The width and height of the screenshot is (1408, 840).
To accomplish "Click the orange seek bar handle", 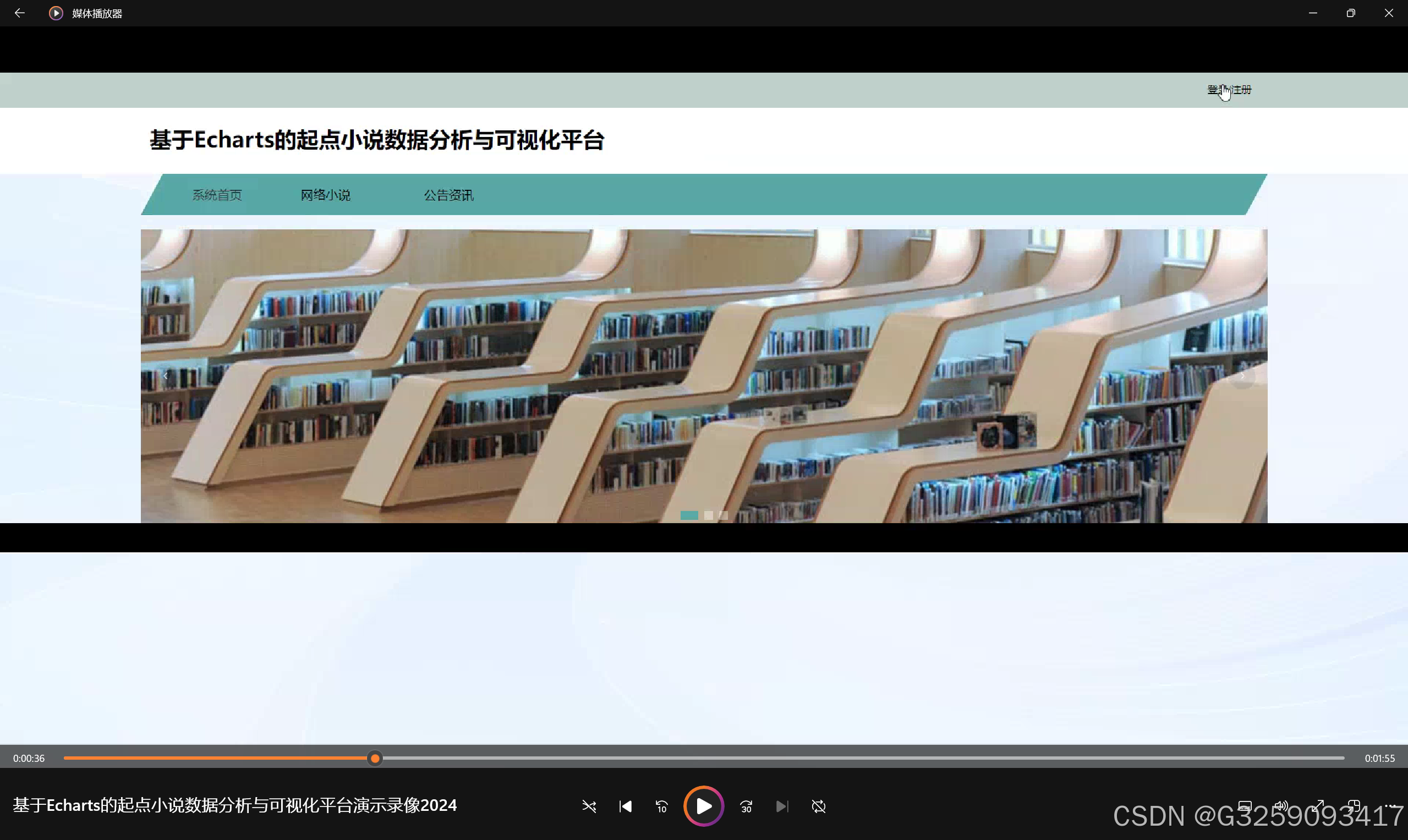I will (x=375, y=759).
